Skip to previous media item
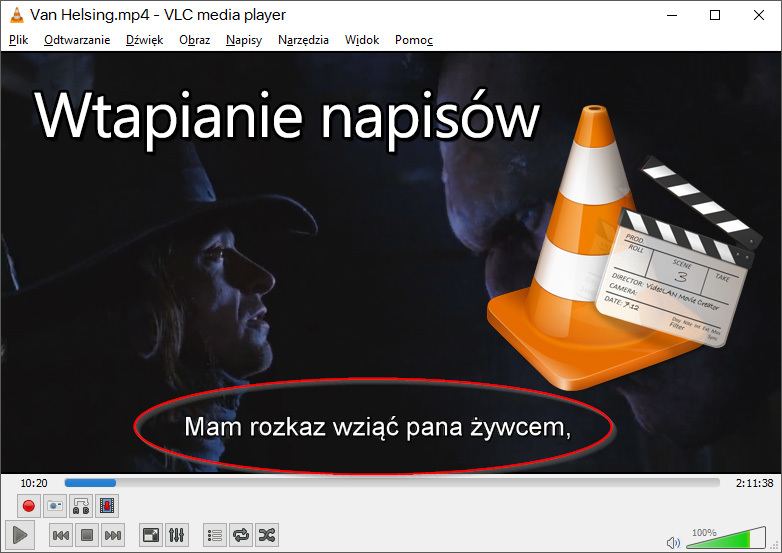This screenshot has width=782, height=553. 61,535
